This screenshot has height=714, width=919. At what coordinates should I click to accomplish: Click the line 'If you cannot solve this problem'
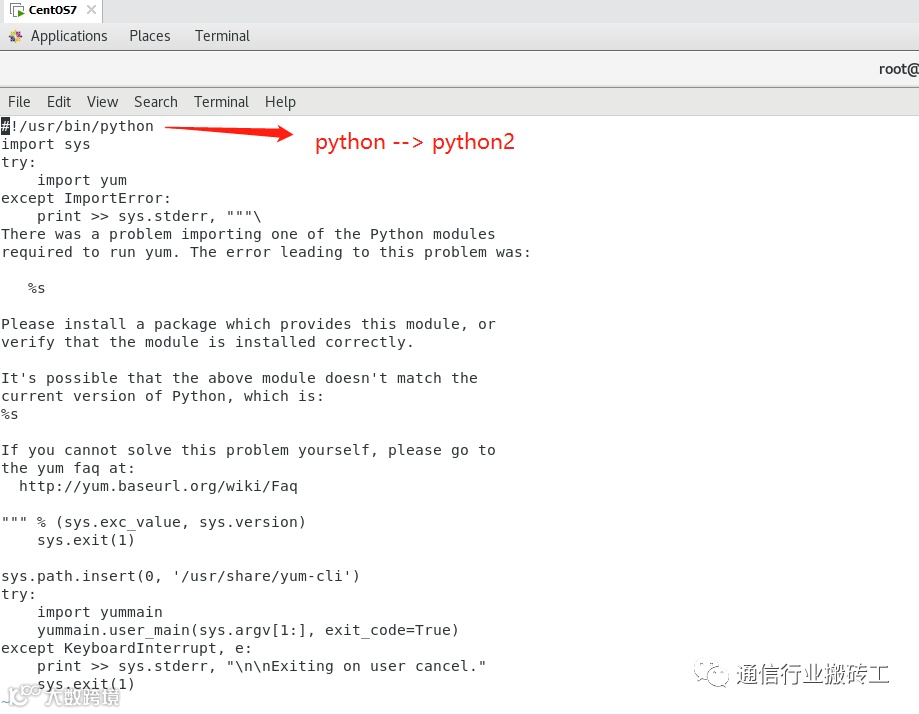click(x=248, y=450)
